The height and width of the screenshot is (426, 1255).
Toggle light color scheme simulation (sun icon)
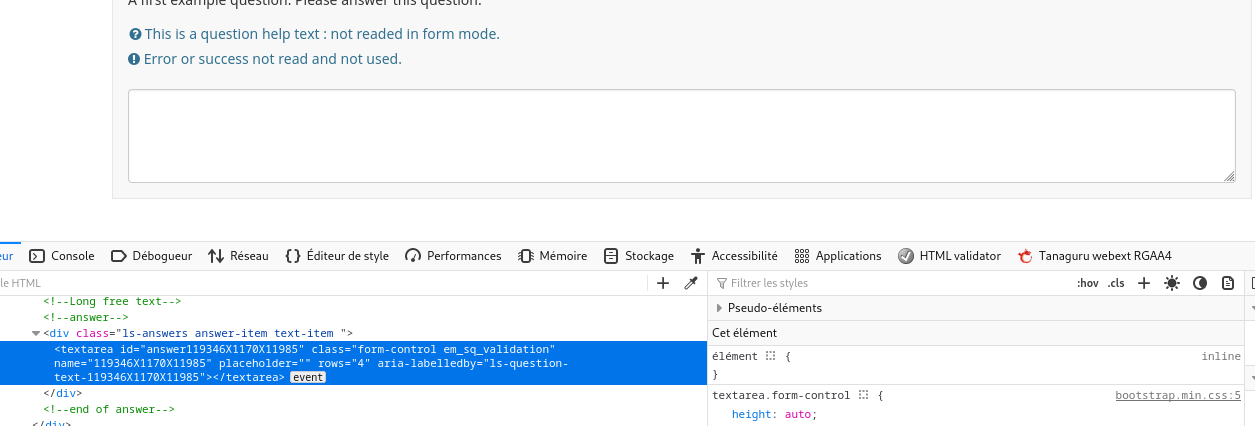(1172, 283)
